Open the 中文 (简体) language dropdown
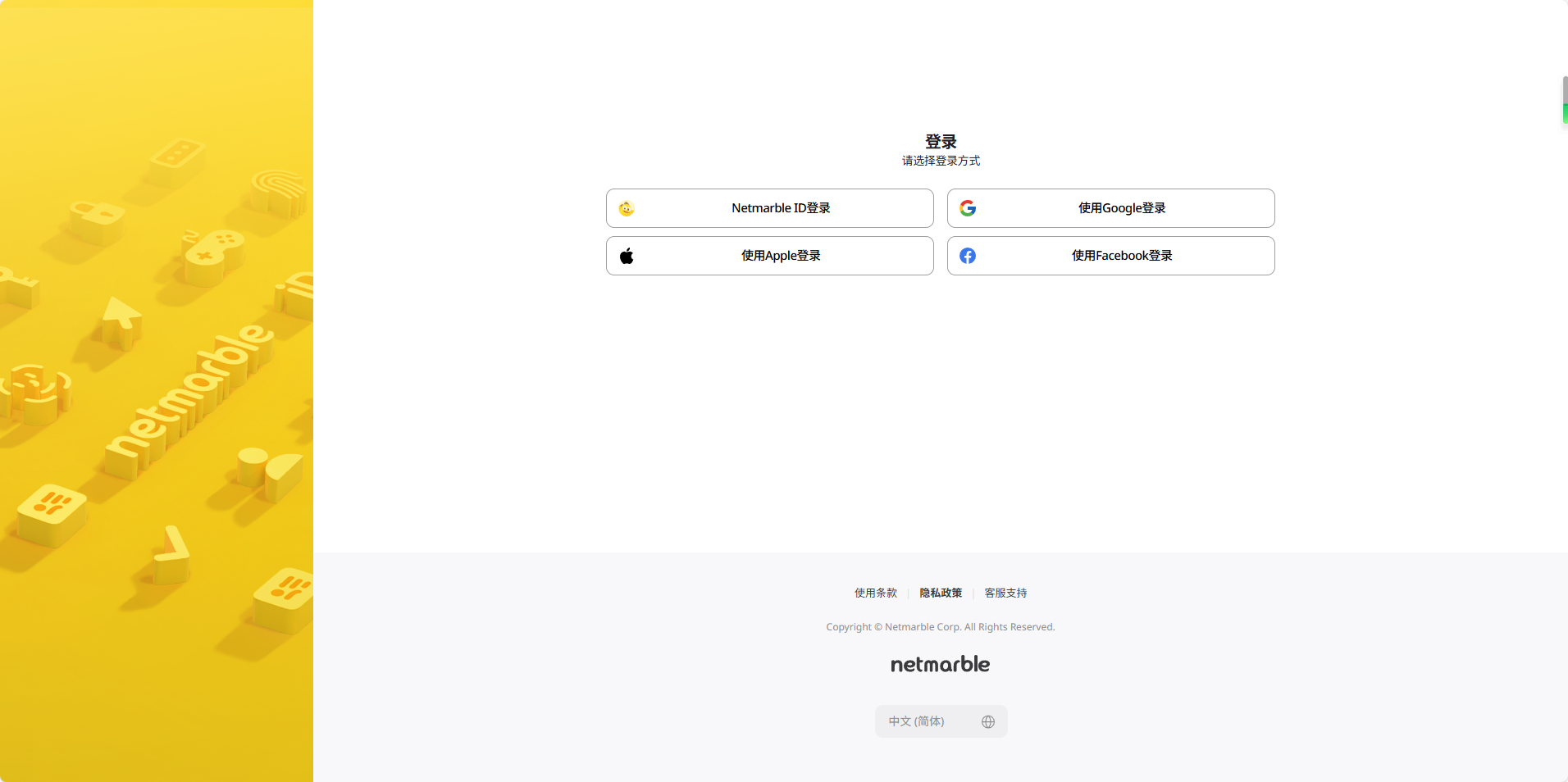Viewport: 1568px width, 782px height. (x=941, y=721)
